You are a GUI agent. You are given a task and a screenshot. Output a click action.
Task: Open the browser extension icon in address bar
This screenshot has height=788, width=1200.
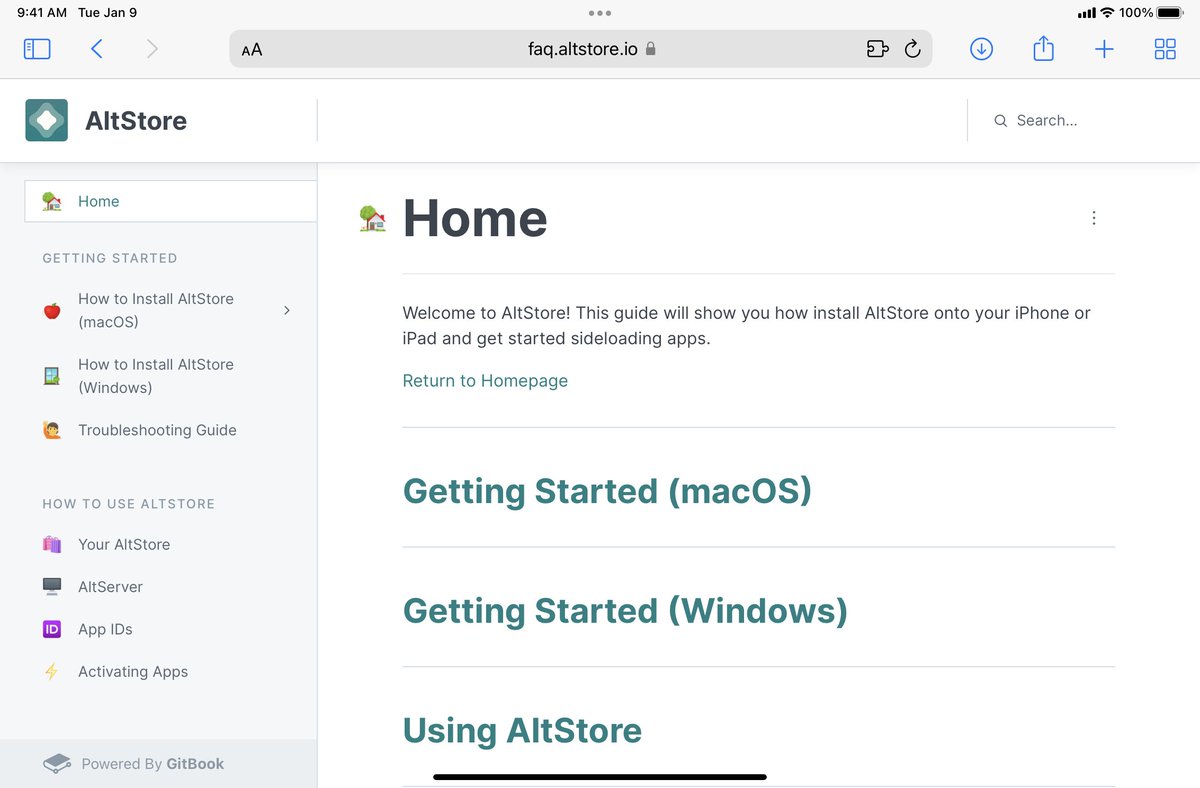877,48
